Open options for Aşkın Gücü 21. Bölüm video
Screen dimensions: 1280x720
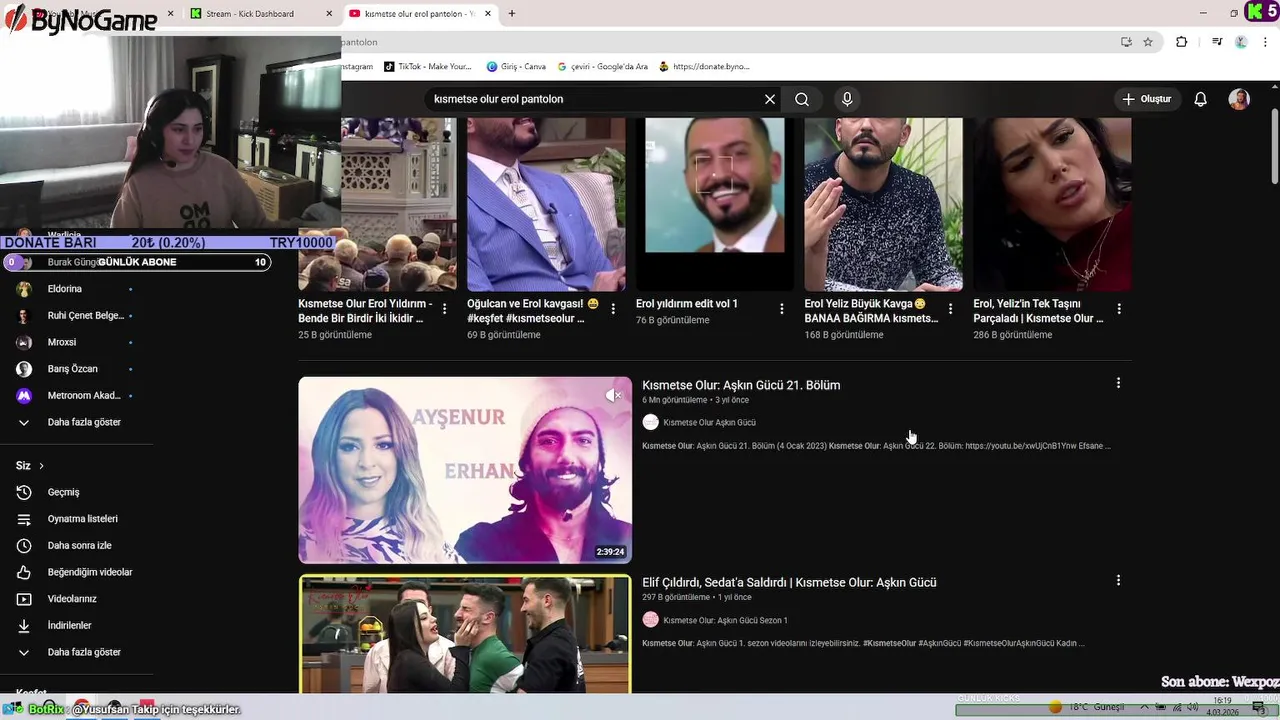(1118, 383)
